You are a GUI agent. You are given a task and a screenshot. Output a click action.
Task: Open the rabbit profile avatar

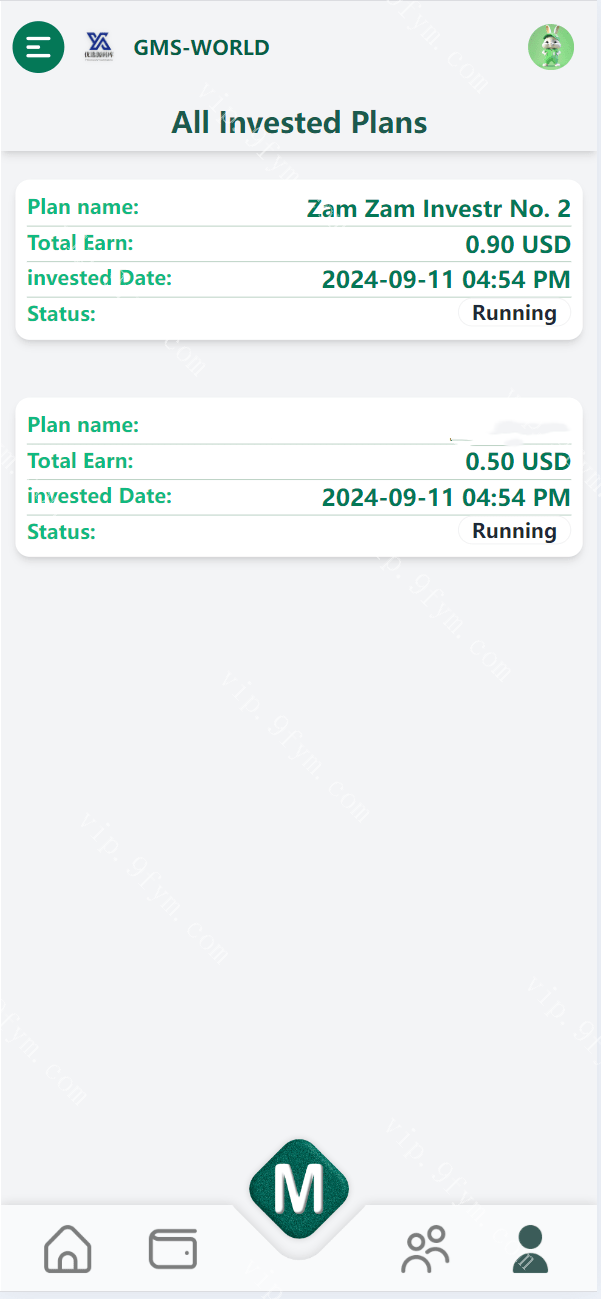[550, 47]
